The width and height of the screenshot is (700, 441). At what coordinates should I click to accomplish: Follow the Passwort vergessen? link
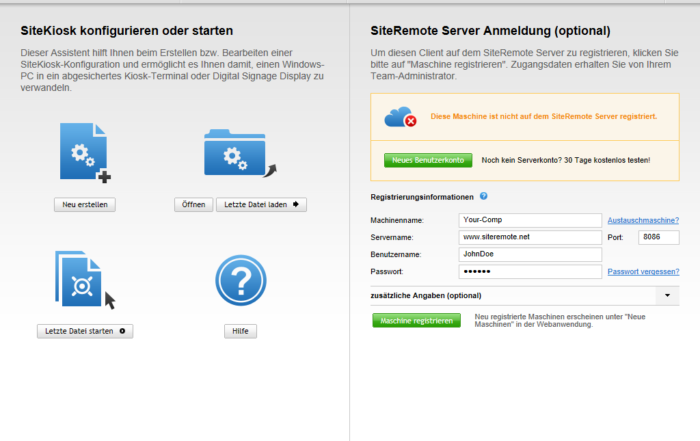(643, 272)
